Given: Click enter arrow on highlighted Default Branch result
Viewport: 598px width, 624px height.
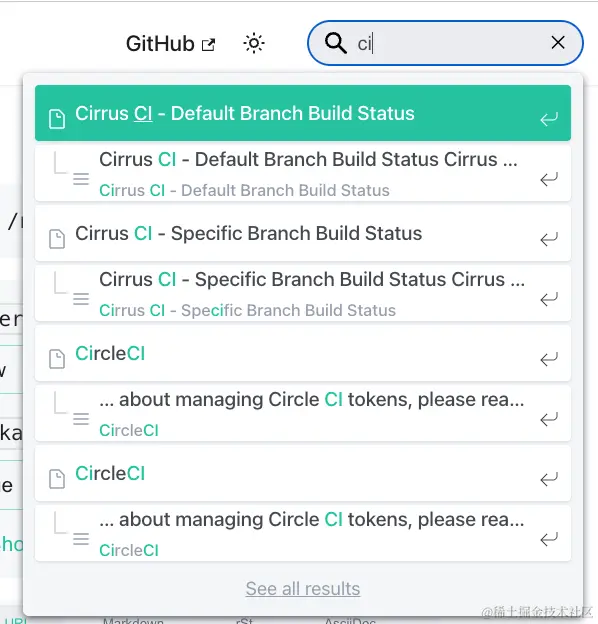Looking at the screenshot, I should tap(549, 119).
